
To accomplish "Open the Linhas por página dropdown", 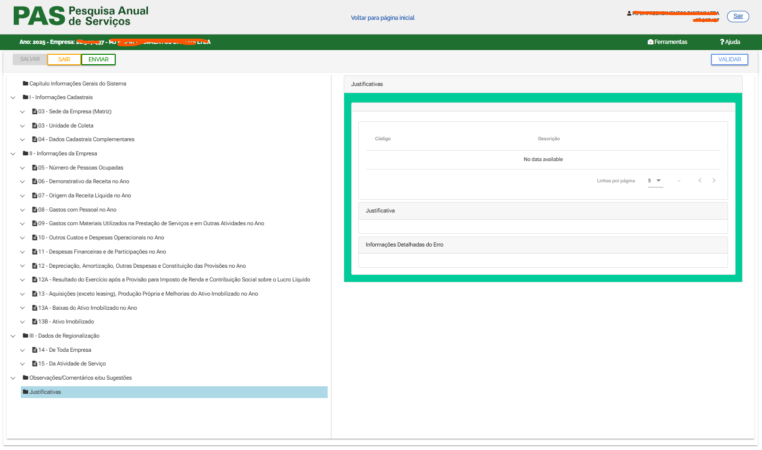I will coord(655,181).
